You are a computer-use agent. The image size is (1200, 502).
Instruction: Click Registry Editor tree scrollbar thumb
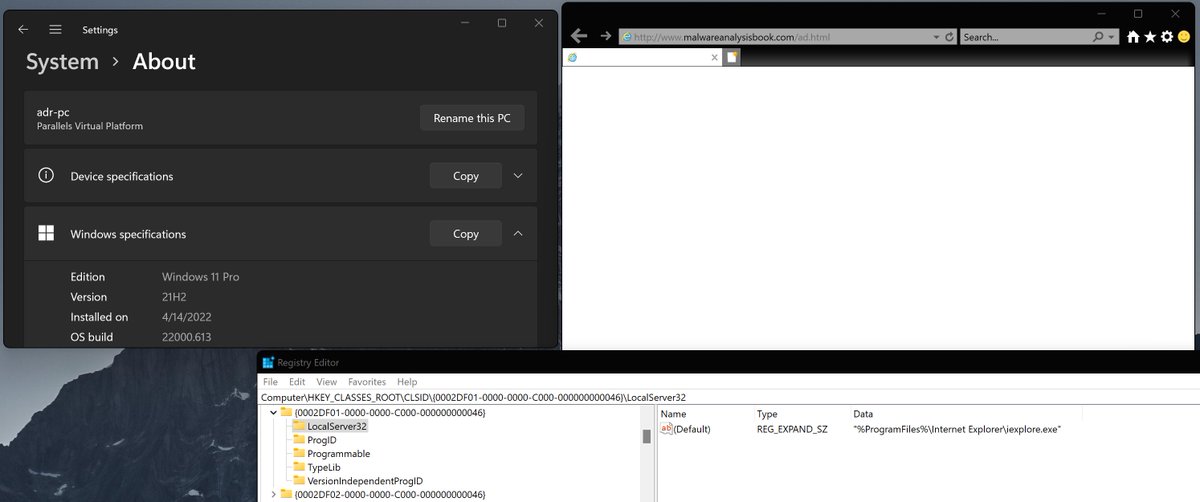pos(647,435)
